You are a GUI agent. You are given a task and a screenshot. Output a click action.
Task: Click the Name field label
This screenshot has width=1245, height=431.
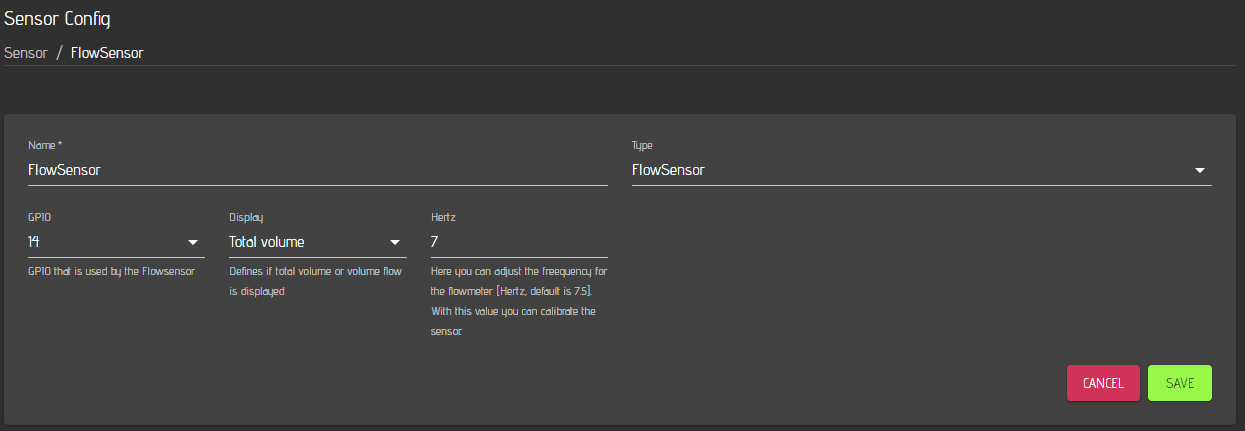[x=45, y=145]
